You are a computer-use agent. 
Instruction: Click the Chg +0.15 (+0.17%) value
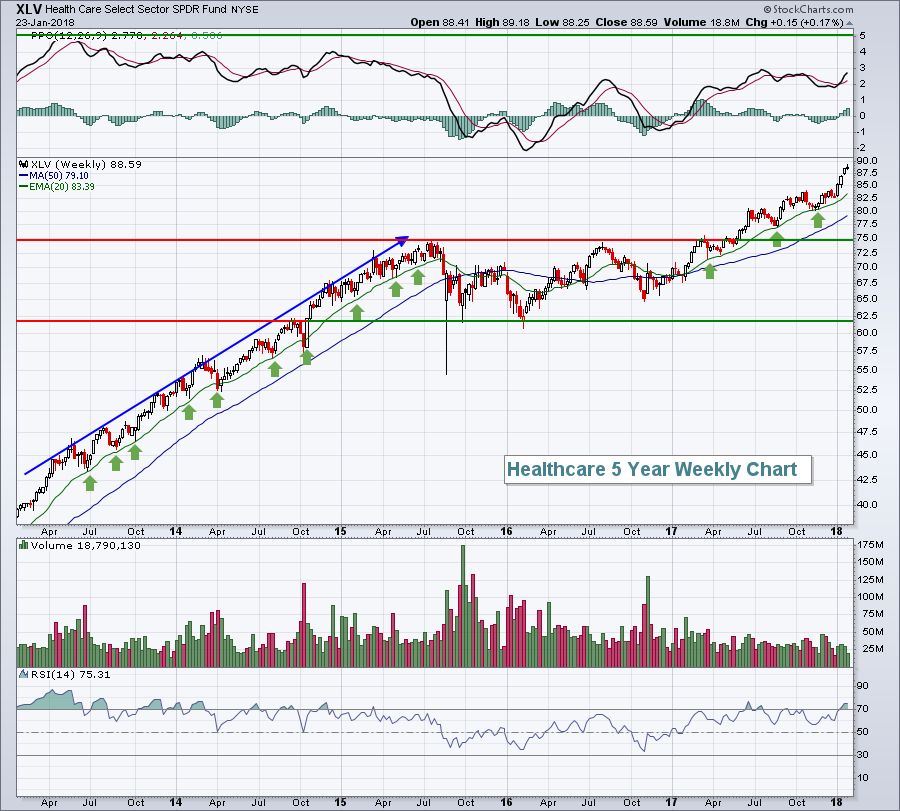794,22
